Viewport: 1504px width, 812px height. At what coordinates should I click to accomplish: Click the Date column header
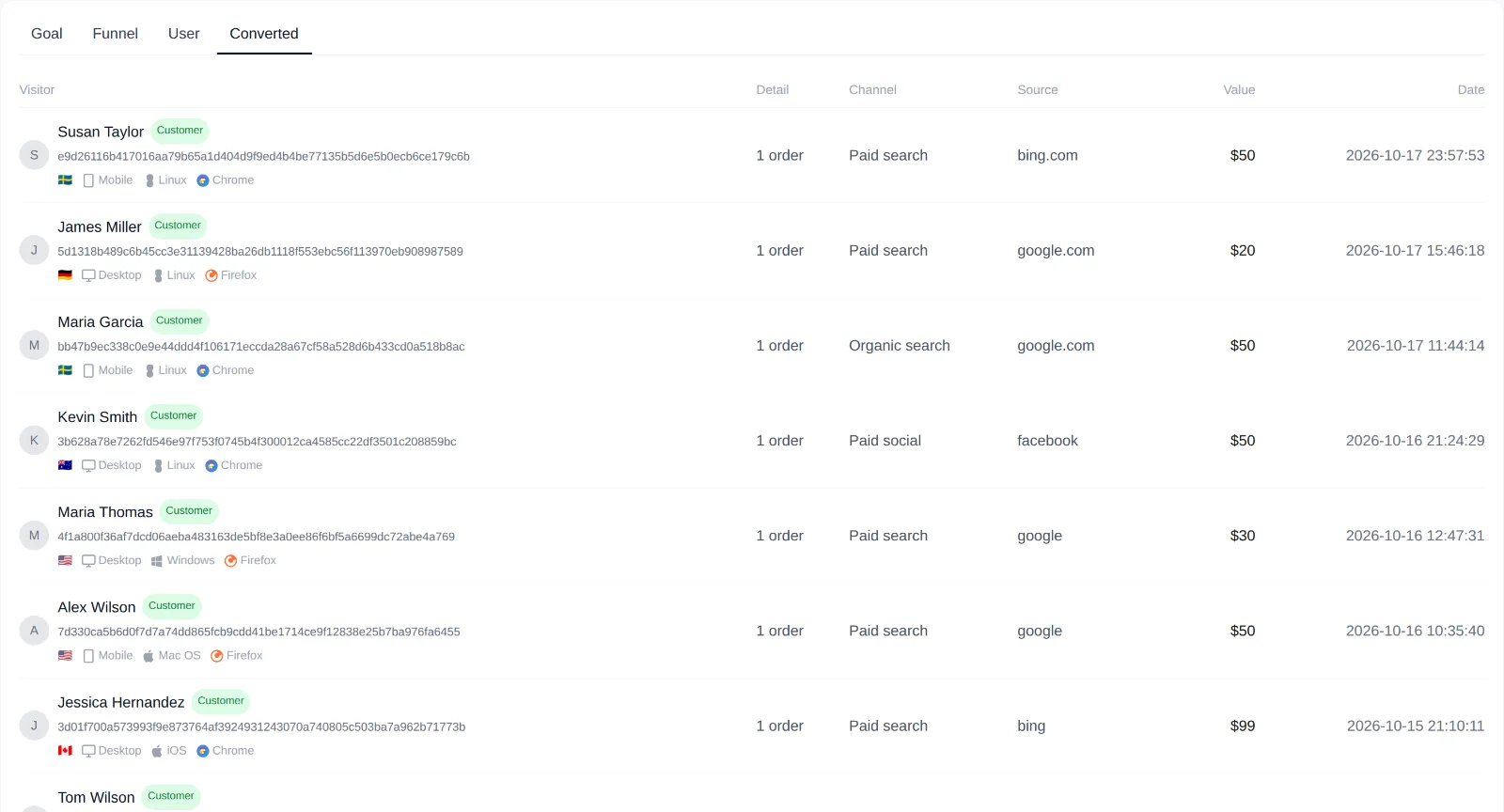click(x=1471, y=90)
